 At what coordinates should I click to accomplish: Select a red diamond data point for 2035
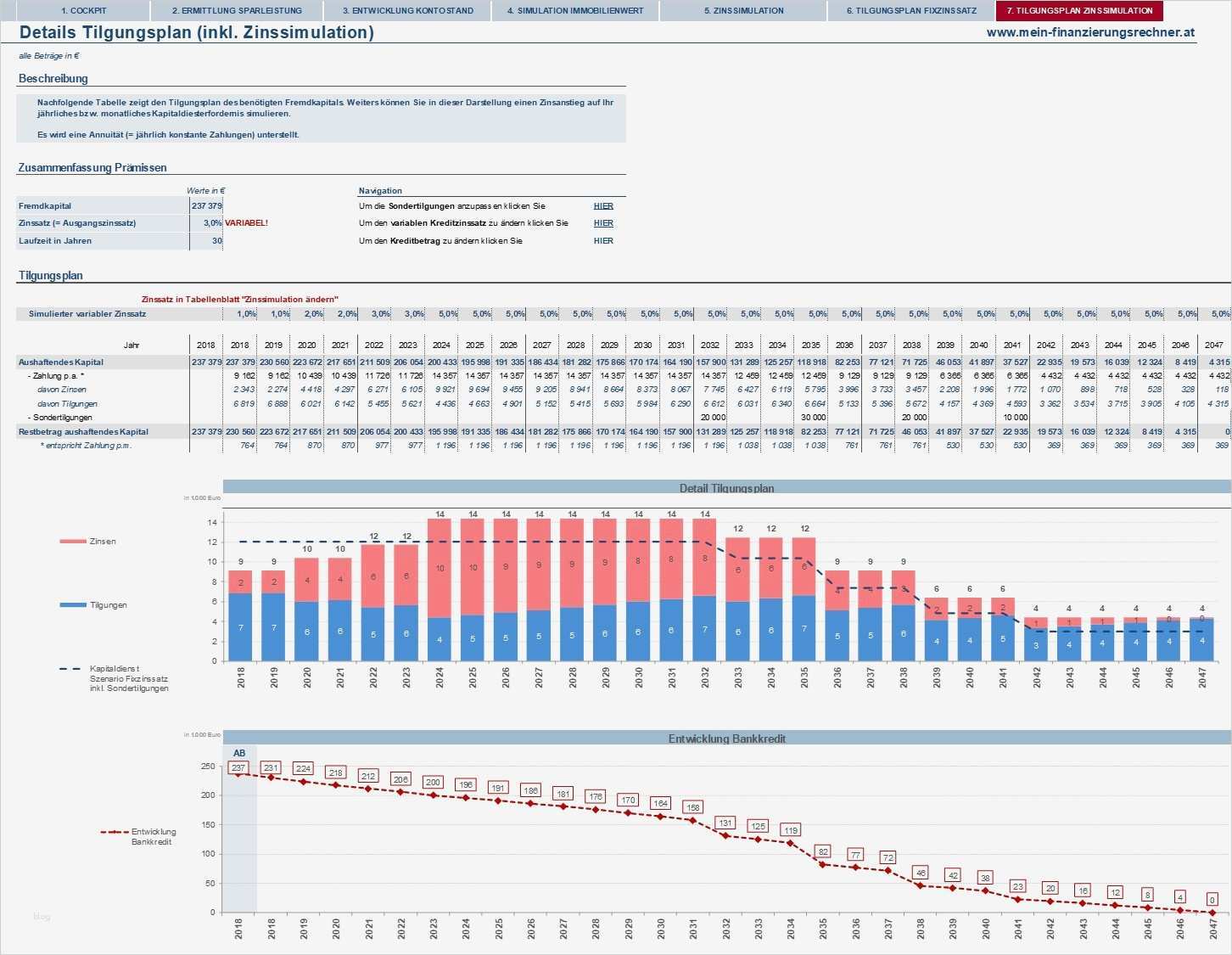pyautogui.click(x=822, y=864)
